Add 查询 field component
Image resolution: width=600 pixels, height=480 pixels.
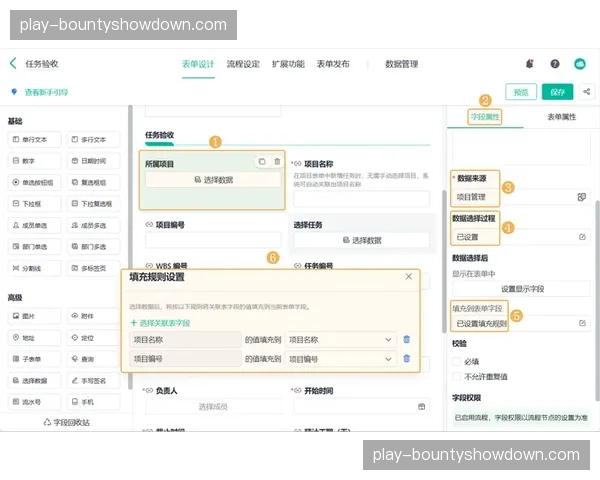(x=93, y=359)
